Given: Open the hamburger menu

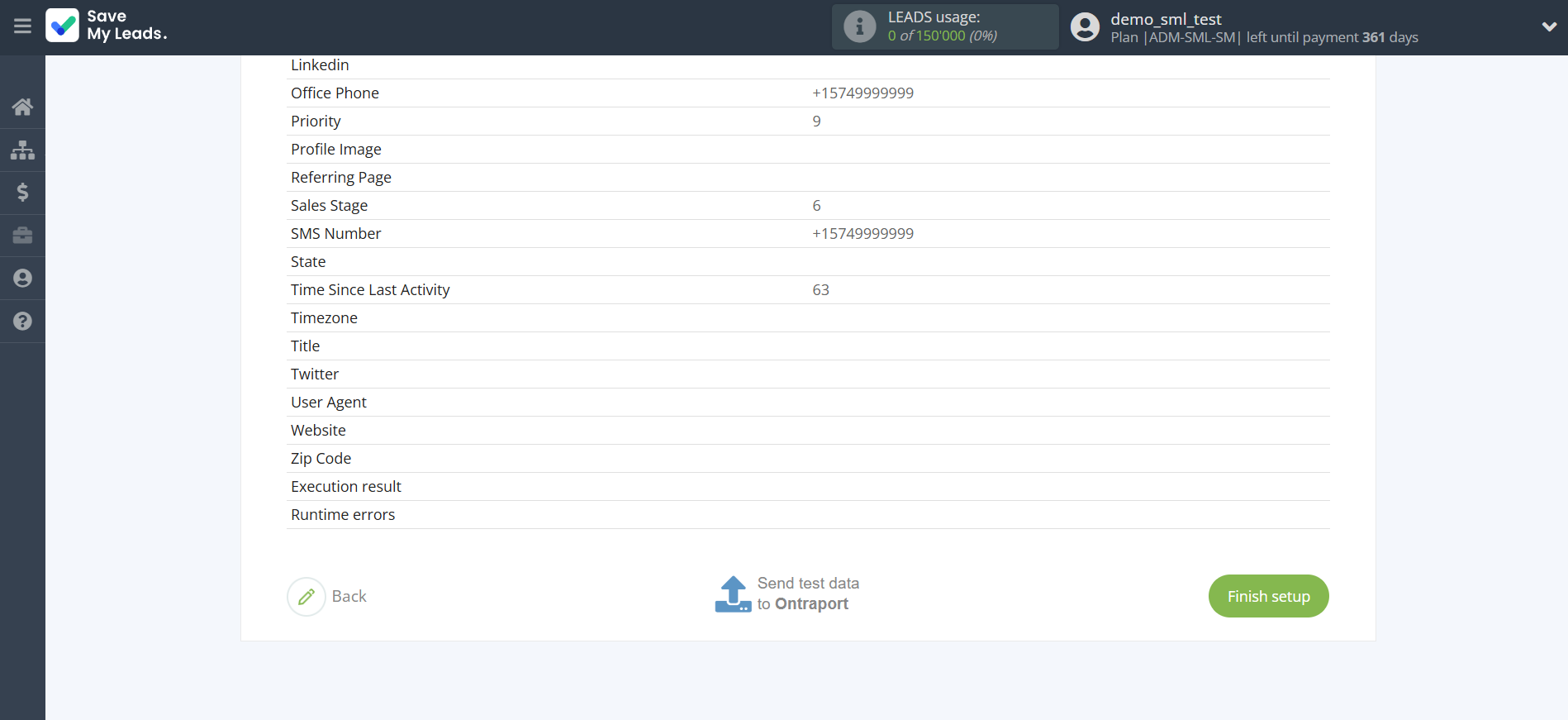Looking at the screenshot, I should tap(22, 26).
